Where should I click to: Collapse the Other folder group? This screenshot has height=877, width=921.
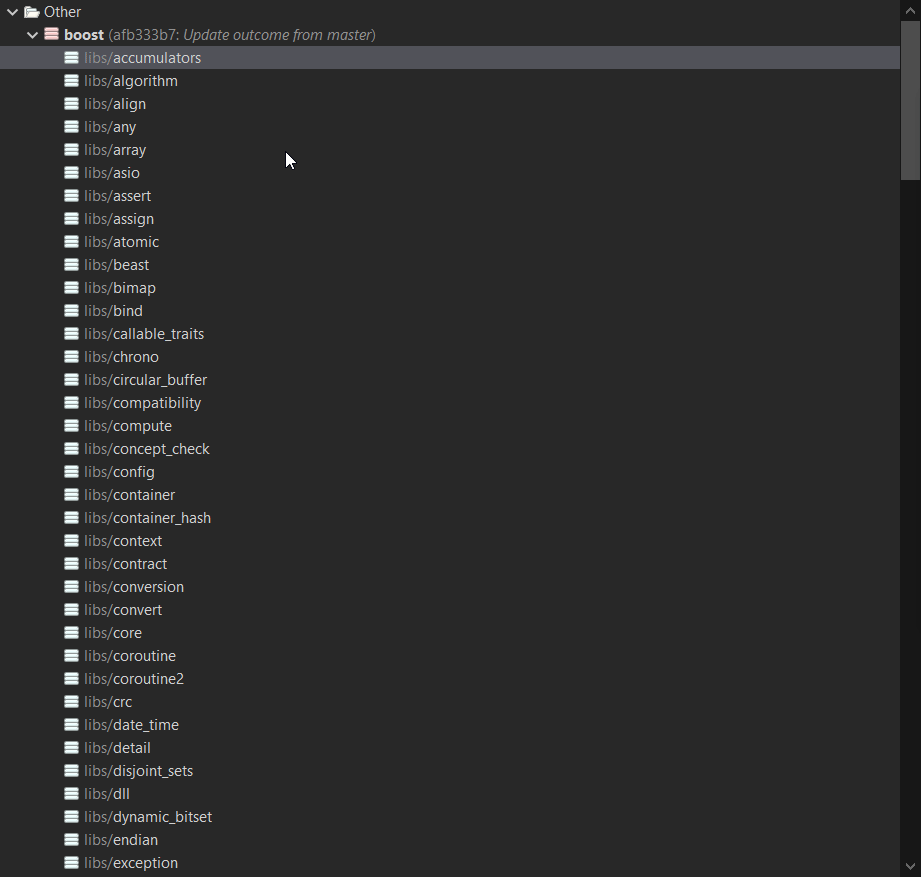point(12,12)
